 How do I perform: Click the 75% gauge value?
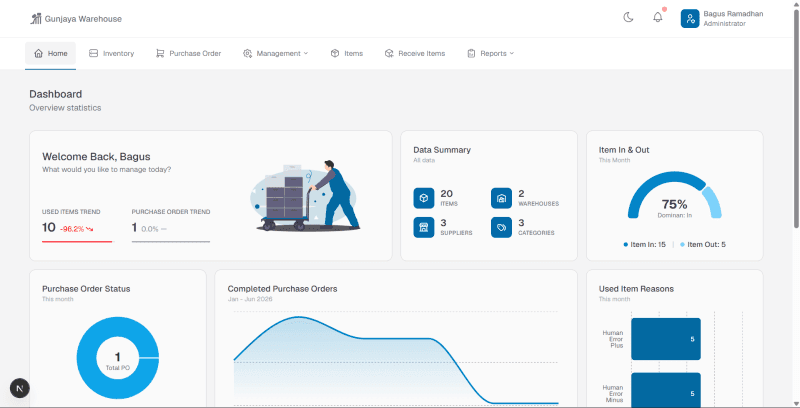point(674,205)
